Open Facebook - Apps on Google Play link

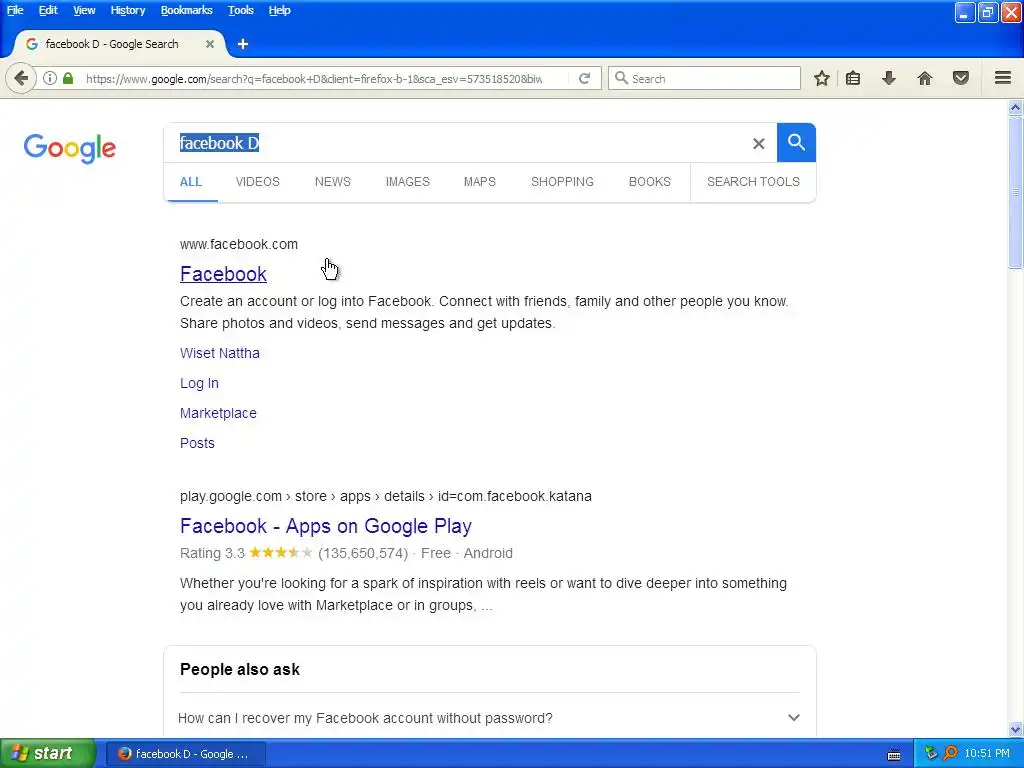(x=326, y=526)
